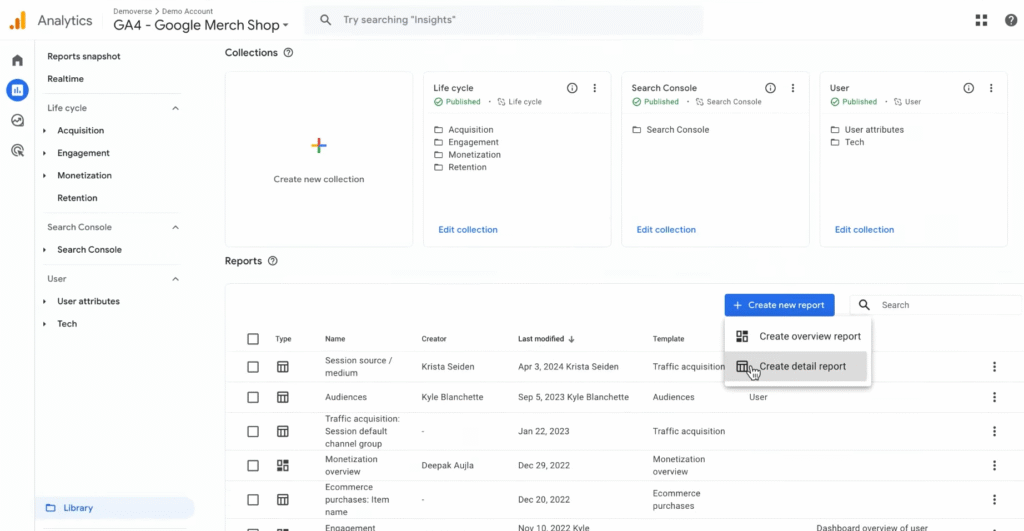Sort the table by Name column header
This screenshot has width=1024, height=531.
coord(335,339)
